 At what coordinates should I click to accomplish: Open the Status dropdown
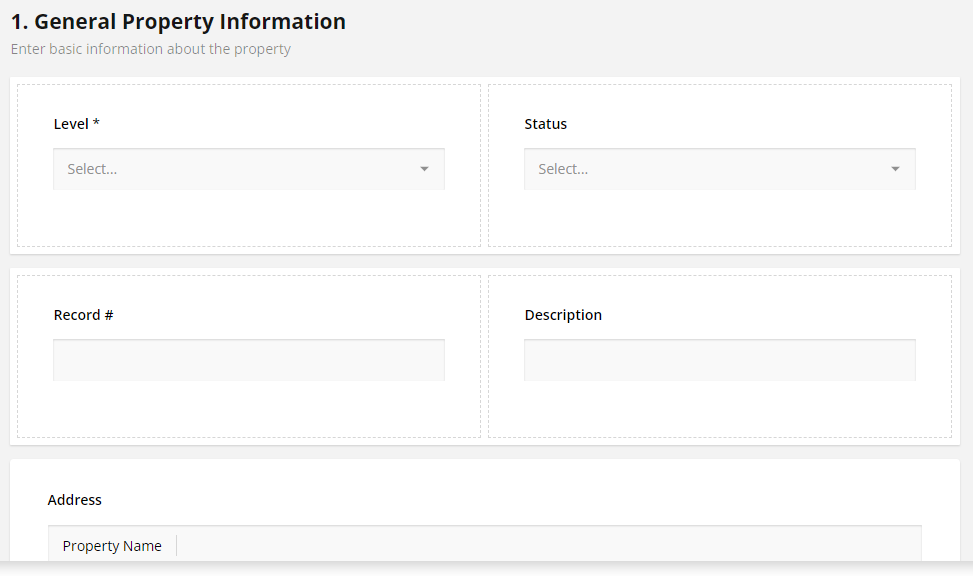[x=719, y=169]
